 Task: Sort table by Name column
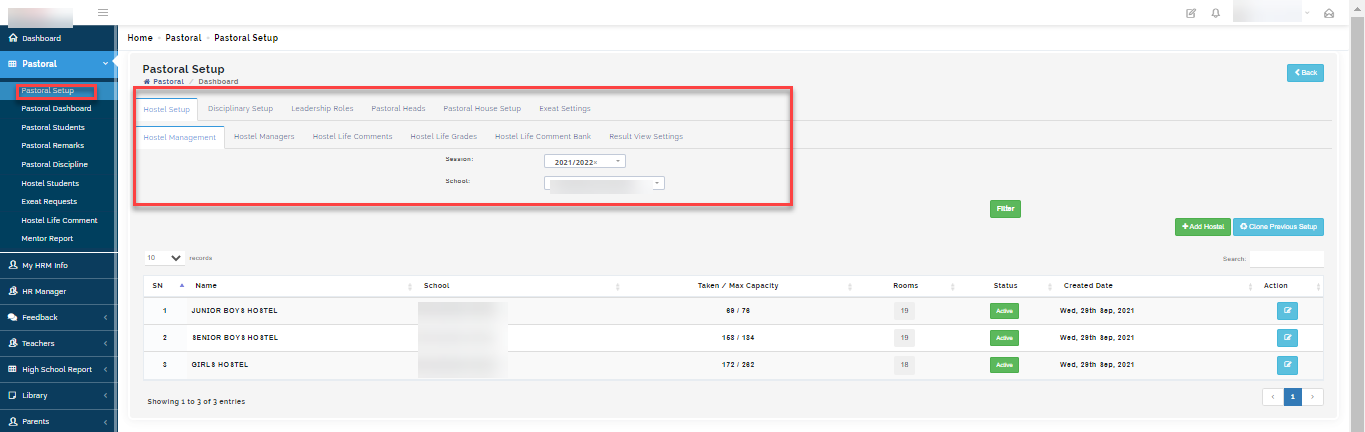point(302,286)
